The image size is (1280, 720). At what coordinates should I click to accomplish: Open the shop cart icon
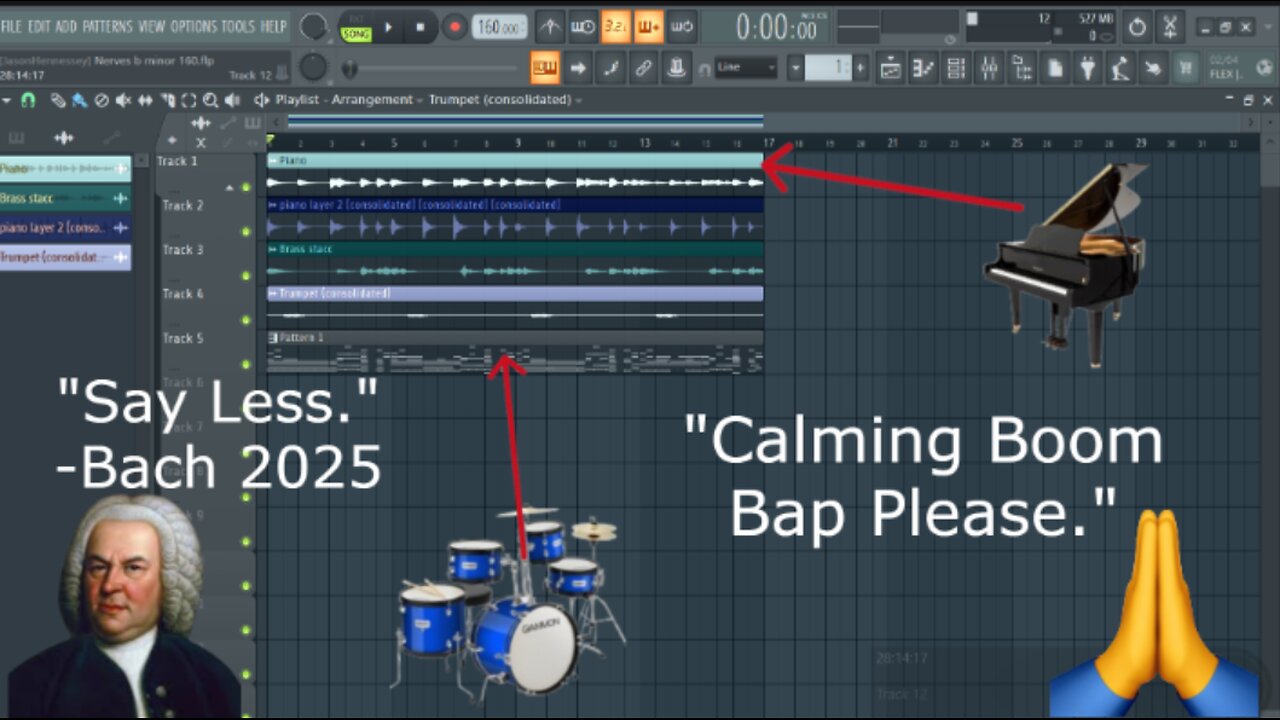pyautogui.click(x=1187, y=68)
